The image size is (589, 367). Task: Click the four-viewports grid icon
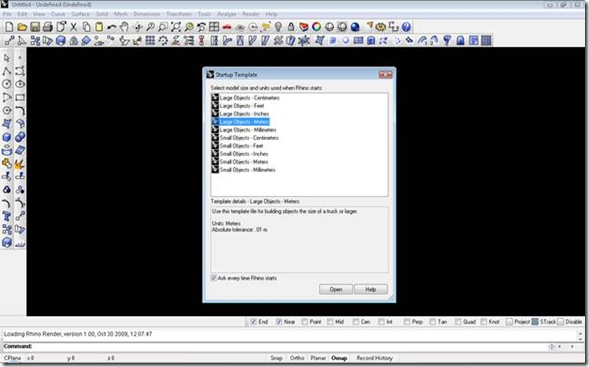tap(214, 27)
